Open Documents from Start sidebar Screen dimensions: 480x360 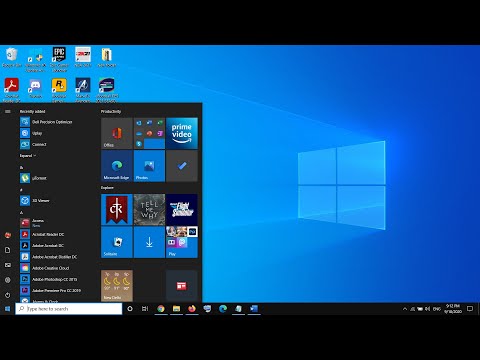click(8, 250)
